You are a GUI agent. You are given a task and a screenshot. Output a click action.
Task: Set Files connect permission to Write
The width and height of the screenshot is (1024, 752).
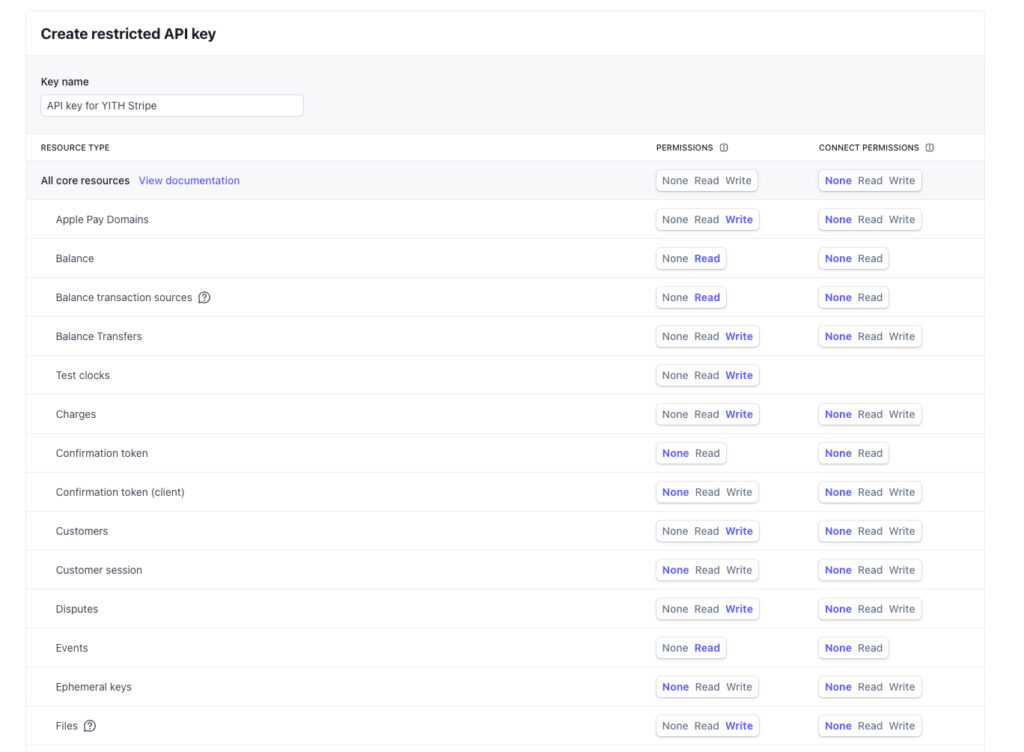pyautogui.click(x=901, y=726)
